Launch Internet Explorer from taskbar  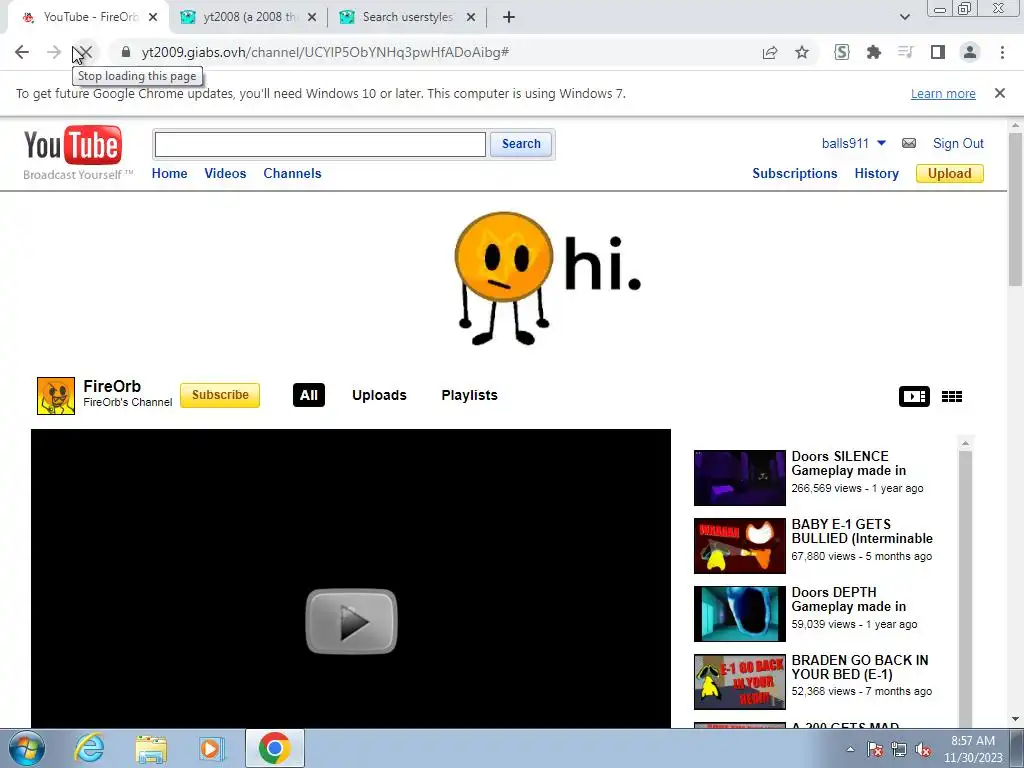(x=89, y=748)
